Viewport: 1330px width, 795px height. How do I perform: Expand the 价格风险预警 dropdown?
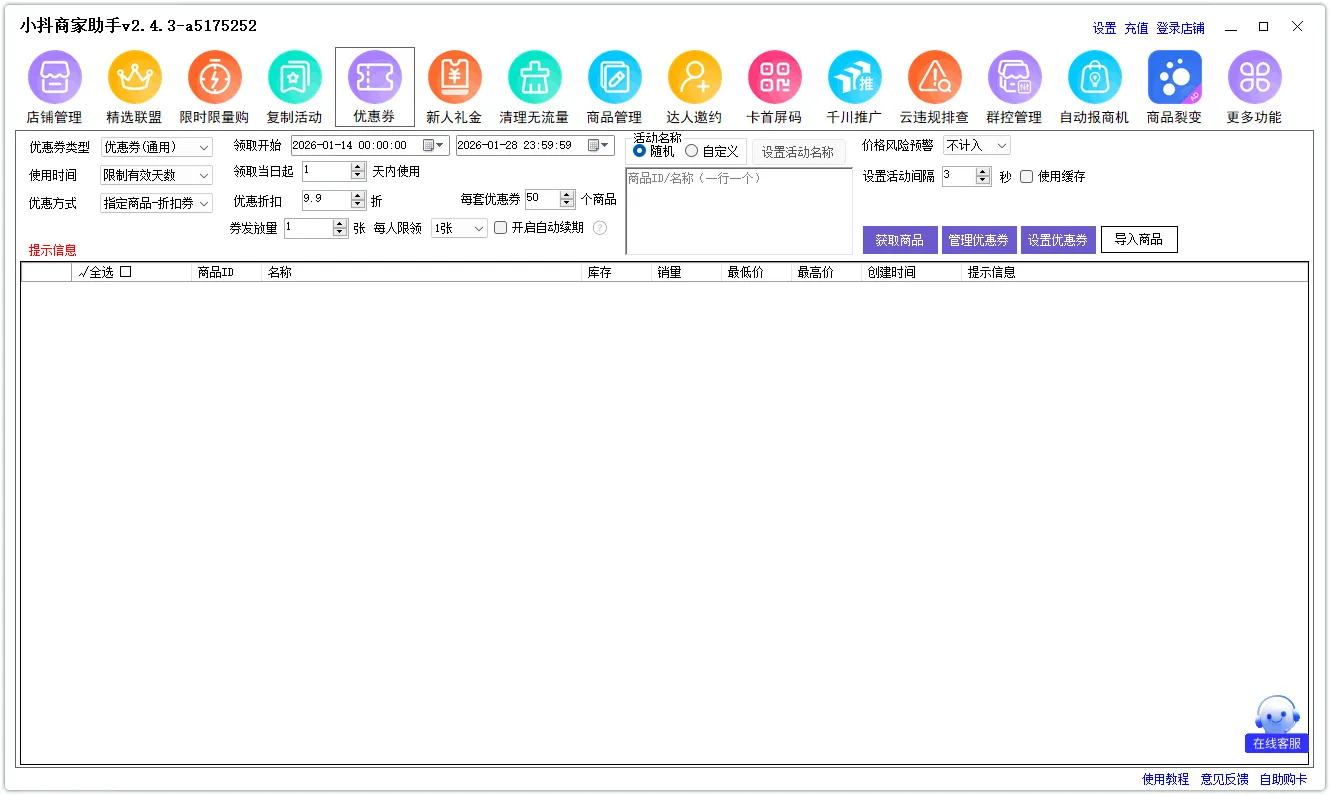tap(977, 146)
